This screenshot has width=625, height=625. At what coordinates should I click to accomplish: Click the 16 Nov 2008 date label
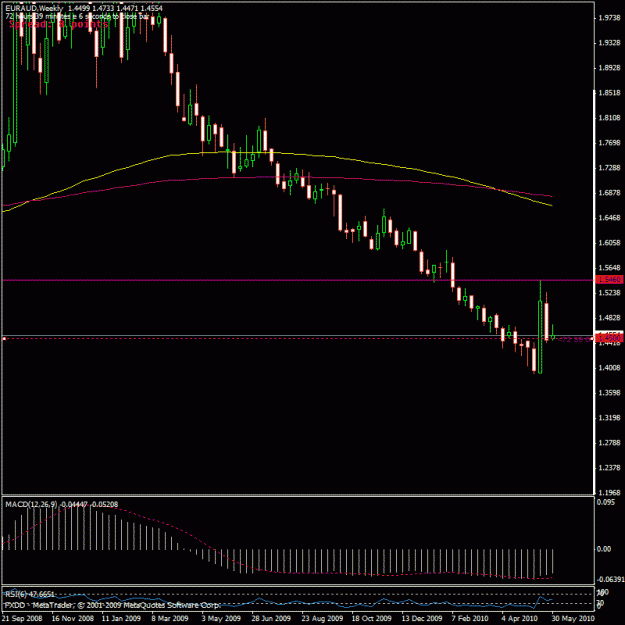click(x=73, y=618)
